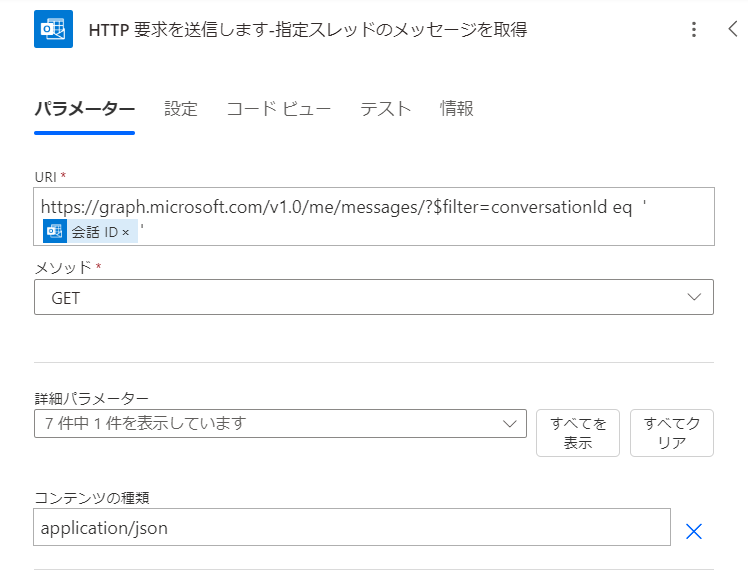748x585 pixels.
Task: Click the action title HTTP 要求を送信します
Action: click(x=308, y=30)
